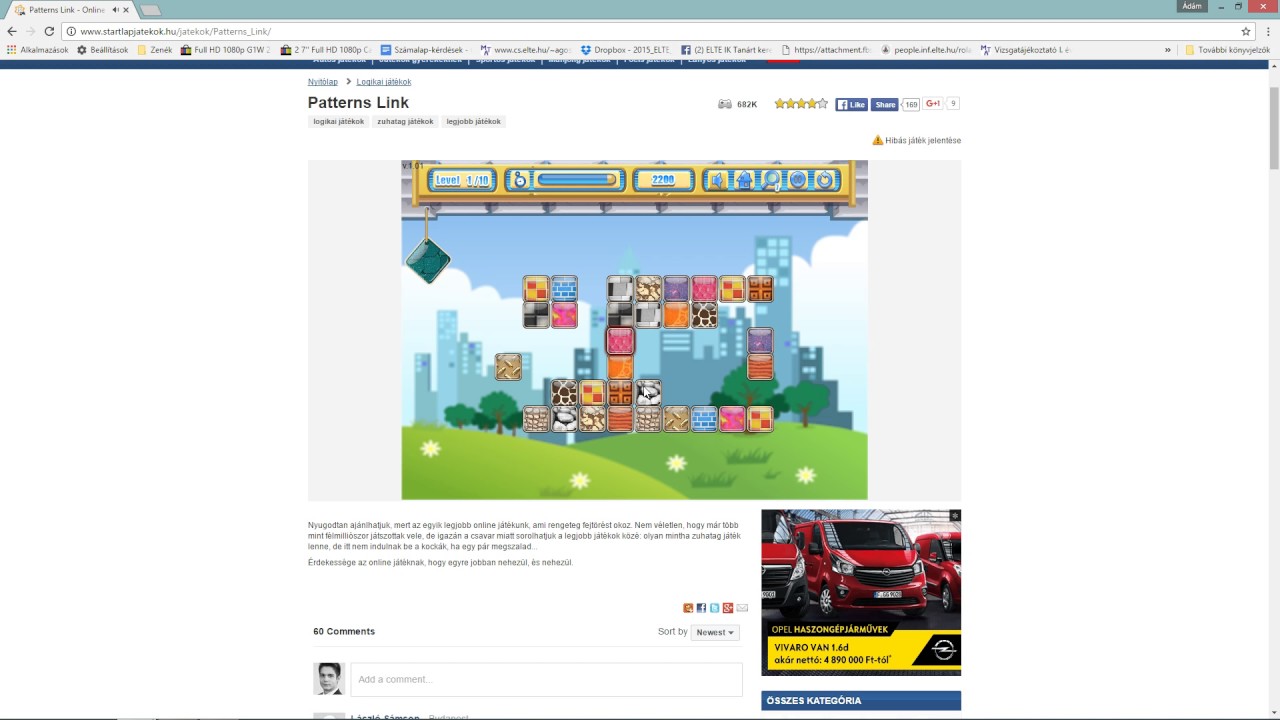This screenshot has width=1280, height=720.
Task: Click the logikai játékok tag
Action: pyautogui.click(x=339, y=121)
